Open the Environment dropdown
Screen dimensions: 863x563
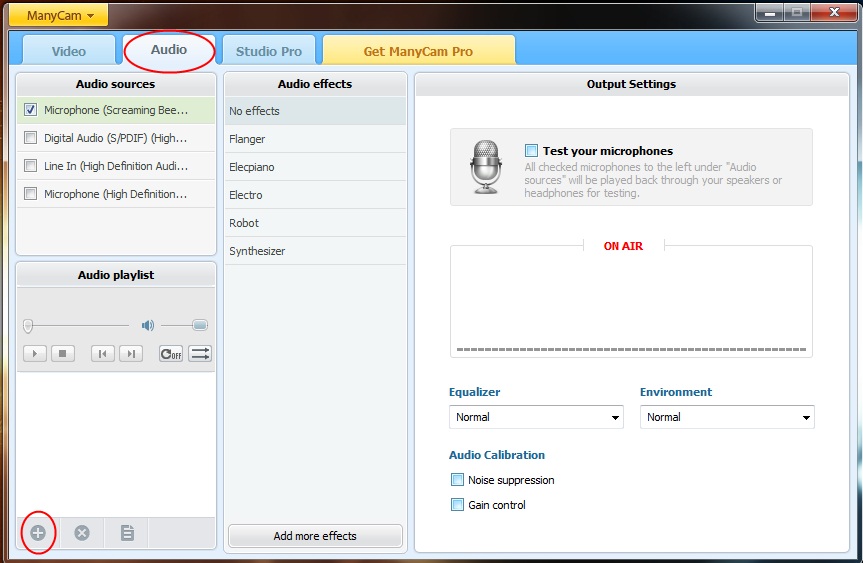(727, 417)
